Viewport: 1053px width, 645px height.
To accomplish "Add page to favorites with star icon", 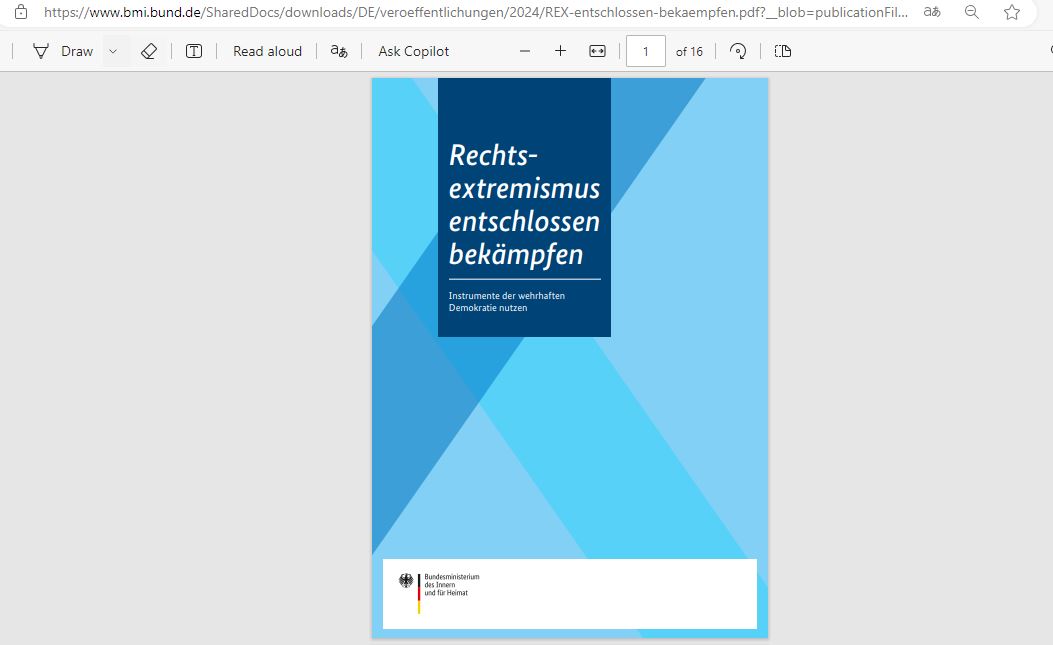I will 1011,12.
